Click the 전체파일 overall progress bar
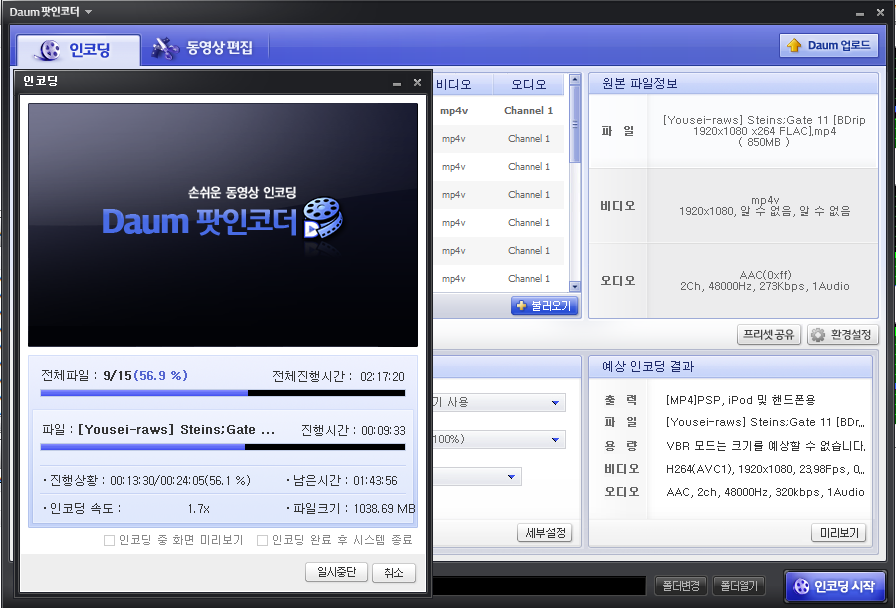The image size is (896, 608). (223, 393)
